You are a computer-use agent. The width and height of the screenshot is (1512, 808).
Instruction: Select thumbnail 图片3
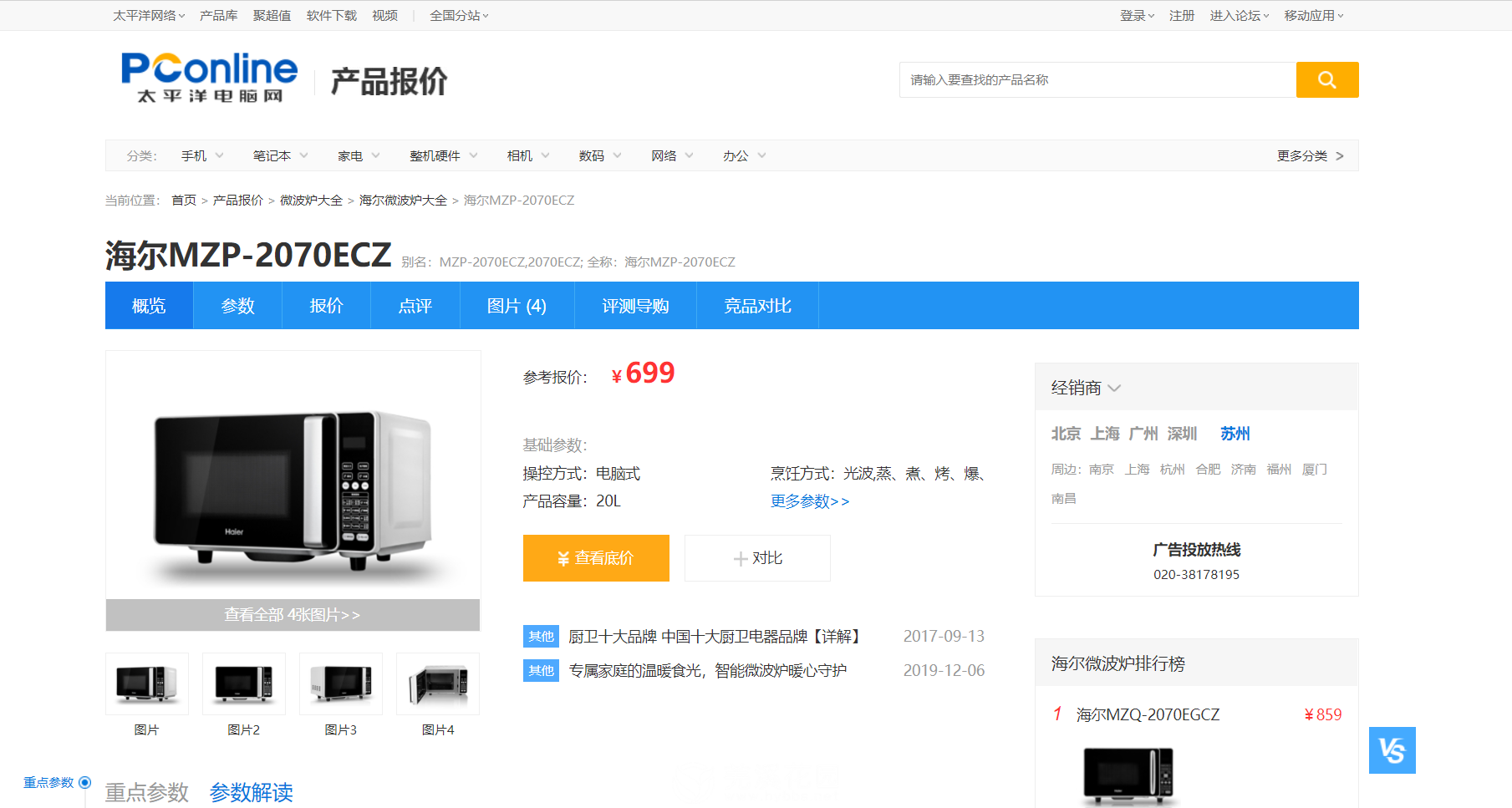point(341,683)
